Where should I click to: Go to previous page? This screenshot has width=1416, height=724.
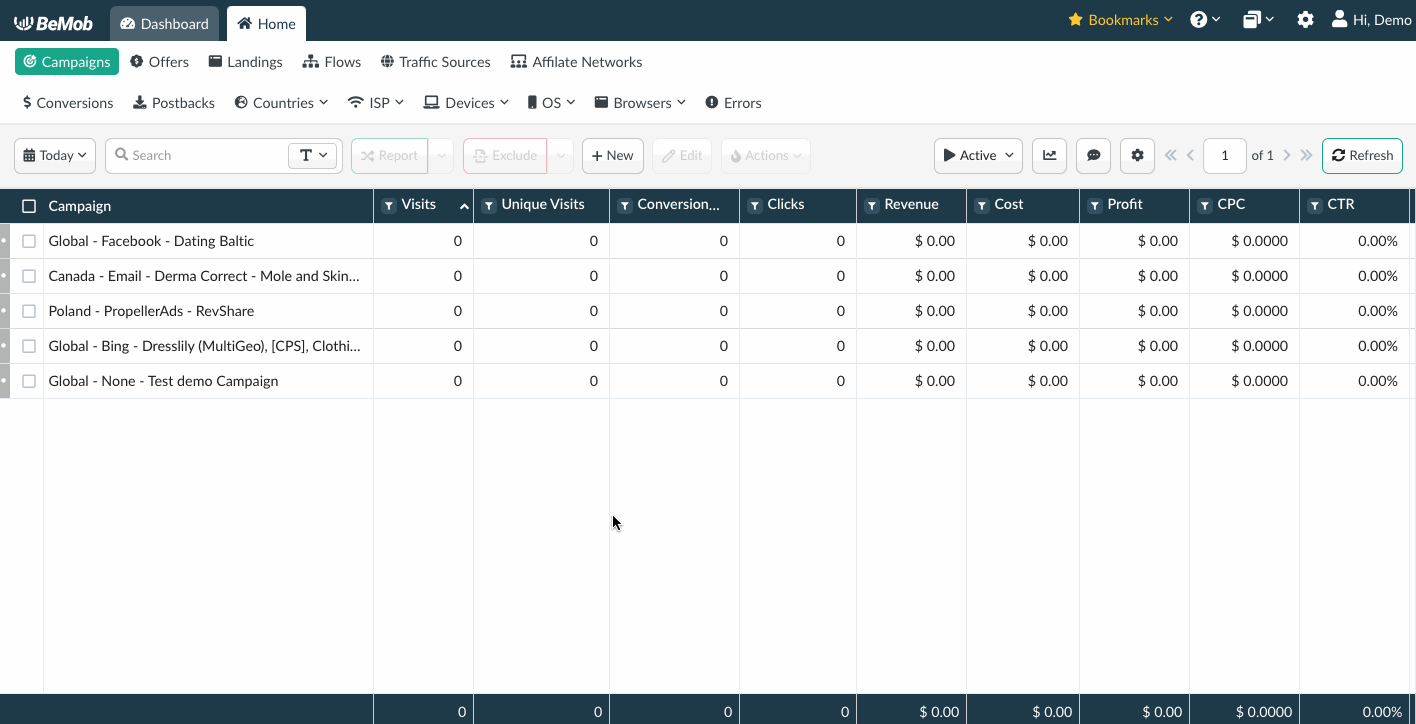coord(1190,155)
